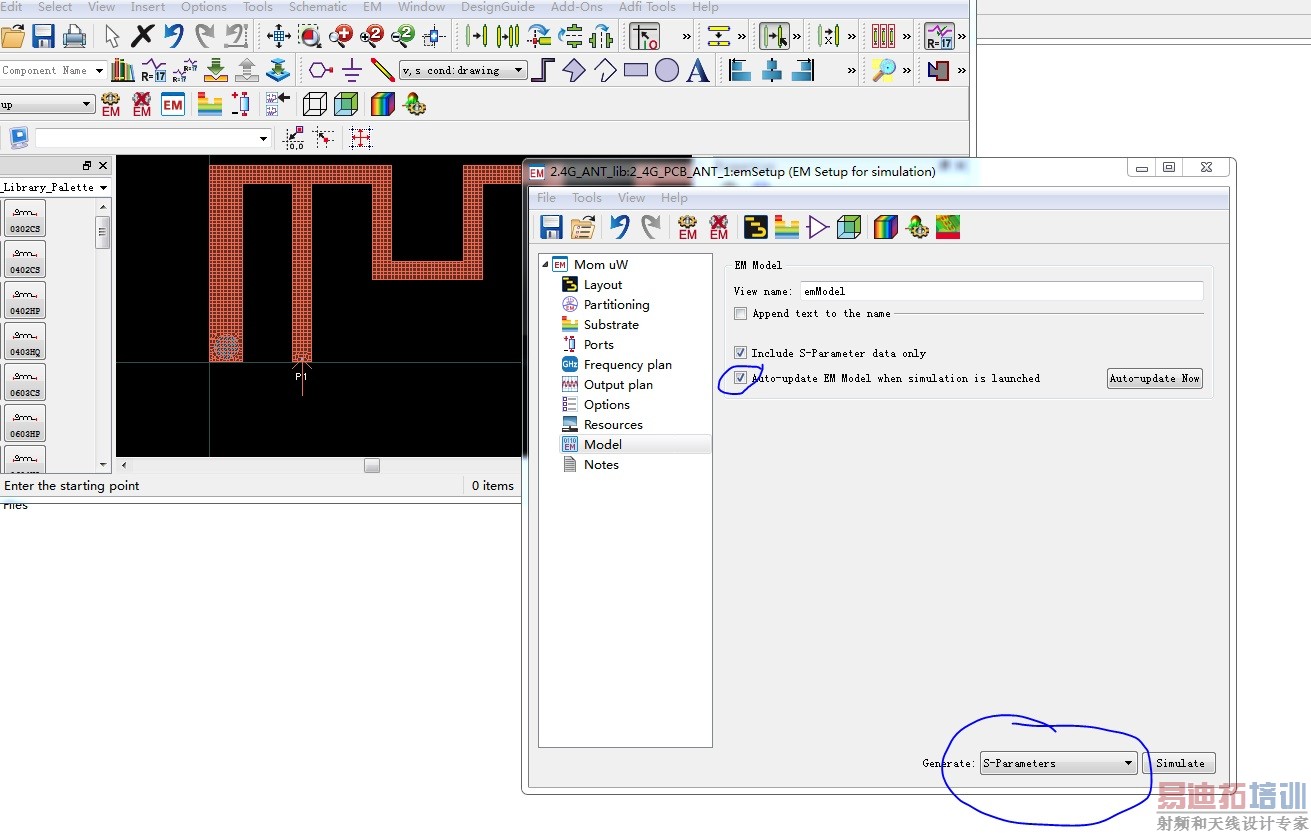Image resolution: width=1311 pixels, height=833 pixels.
Task: Select the red trace drawing tool
Action: click(x=382, y=70)
